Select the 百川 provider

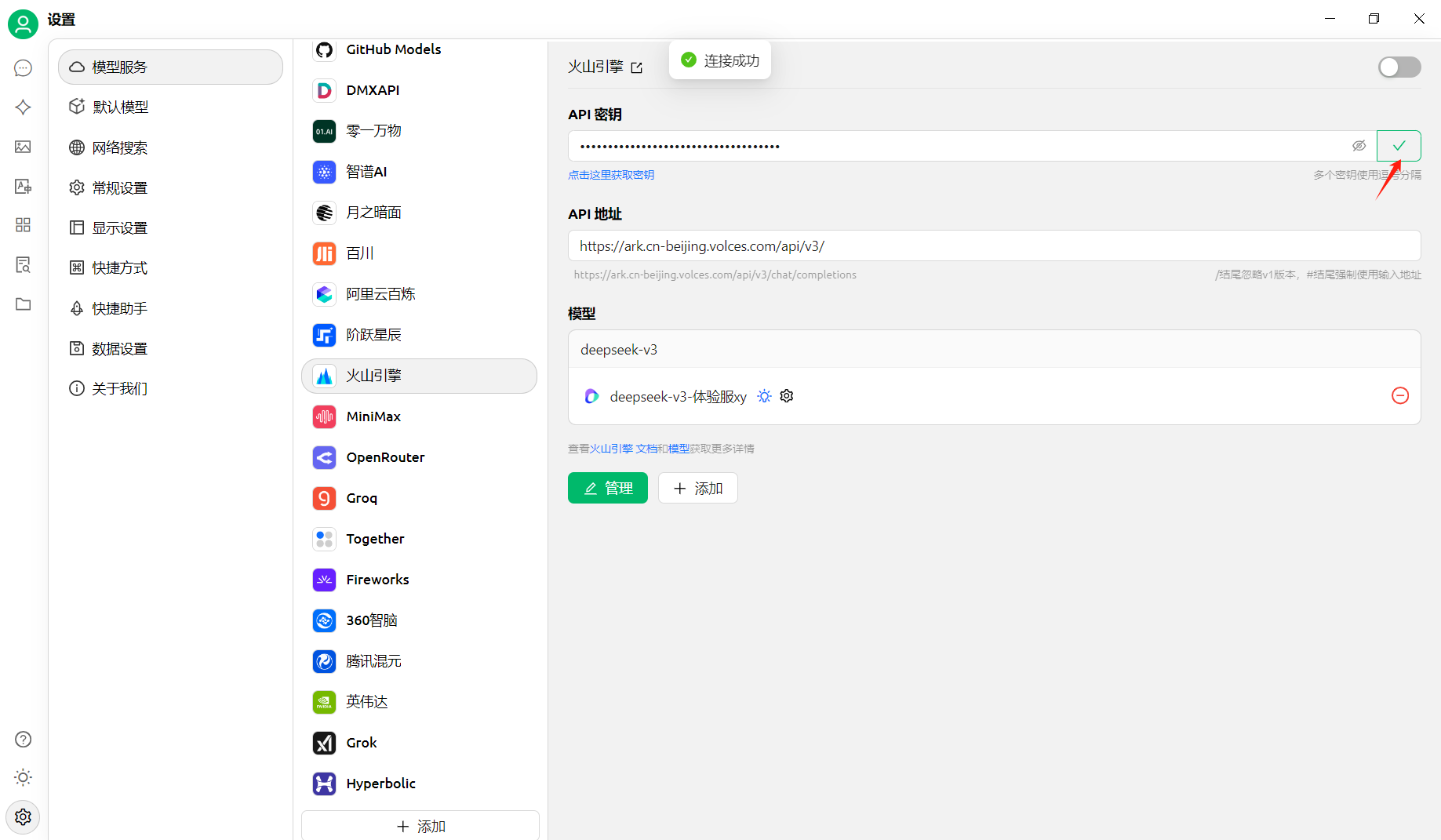coord(420,253)
